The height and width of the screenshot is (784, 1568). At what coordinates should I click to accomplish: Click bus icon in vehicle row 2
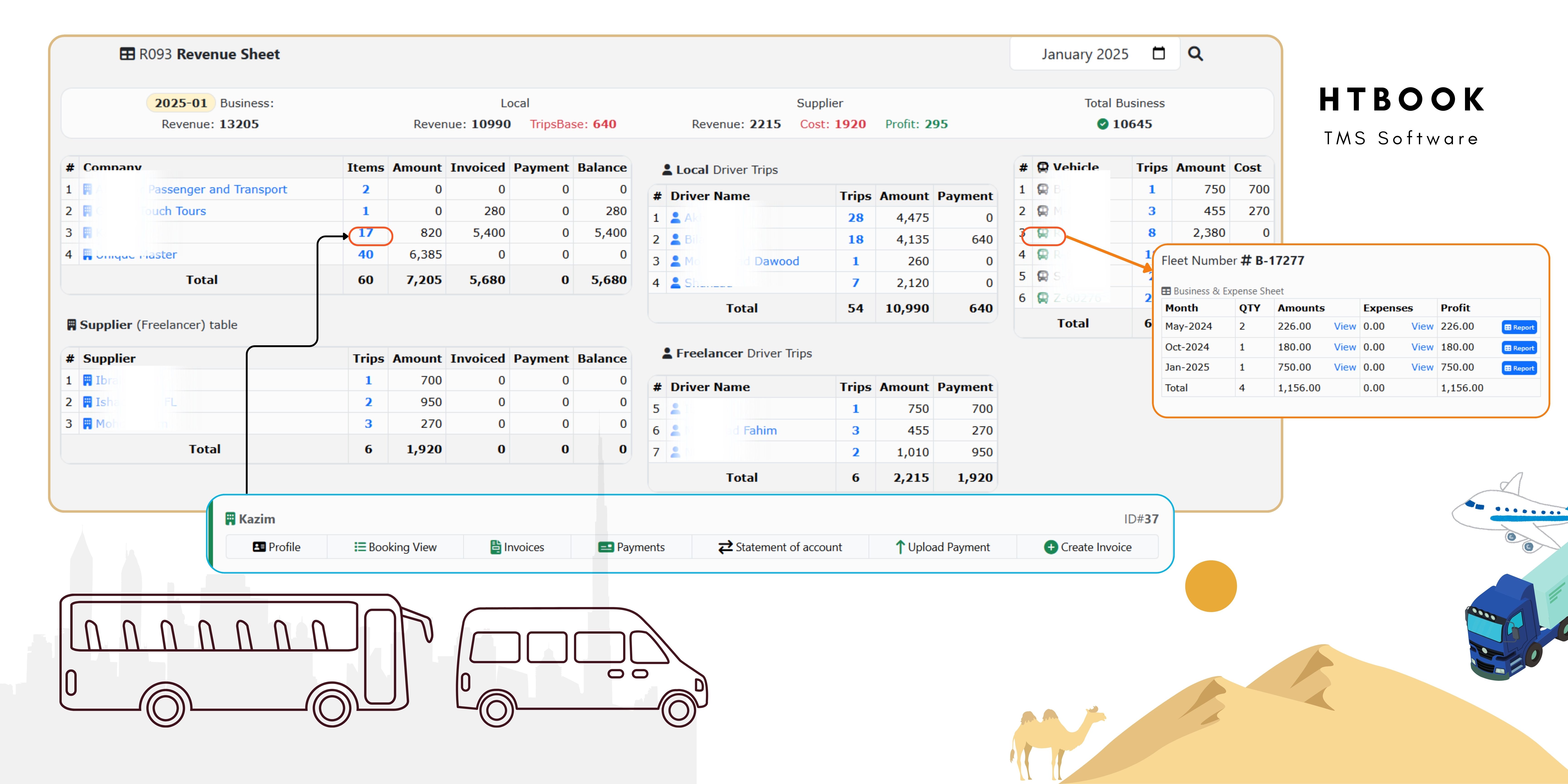[1043, 211]
